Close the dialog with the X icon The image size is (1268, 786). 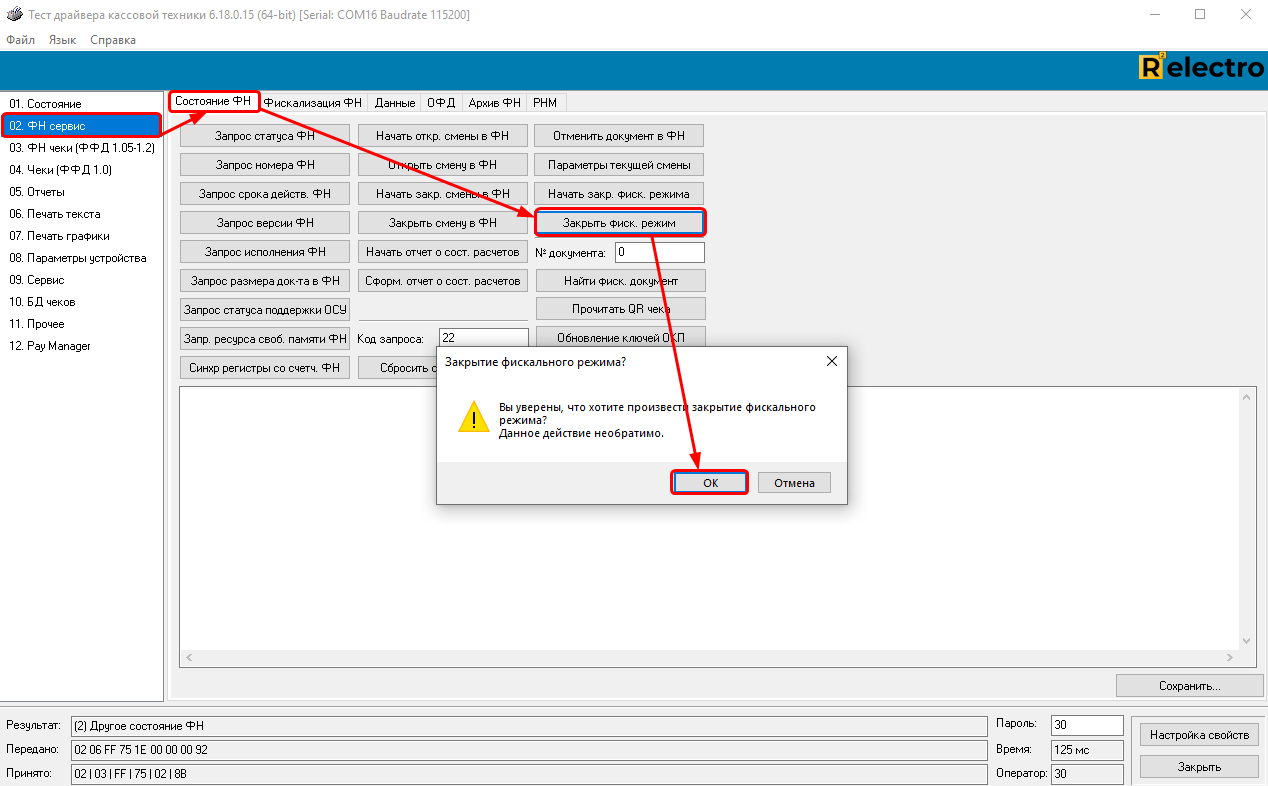point(831,361)
